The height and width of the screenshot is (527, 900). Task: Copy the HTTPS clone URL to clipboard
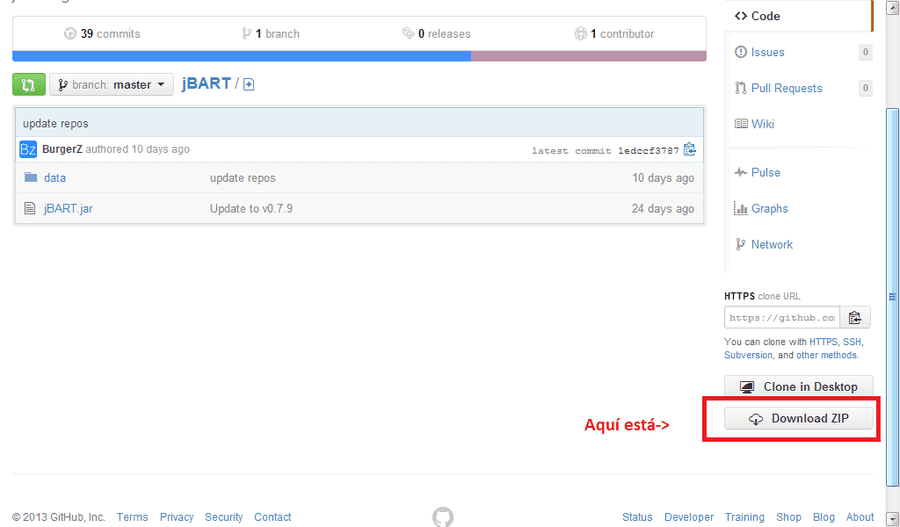point(855,317)
